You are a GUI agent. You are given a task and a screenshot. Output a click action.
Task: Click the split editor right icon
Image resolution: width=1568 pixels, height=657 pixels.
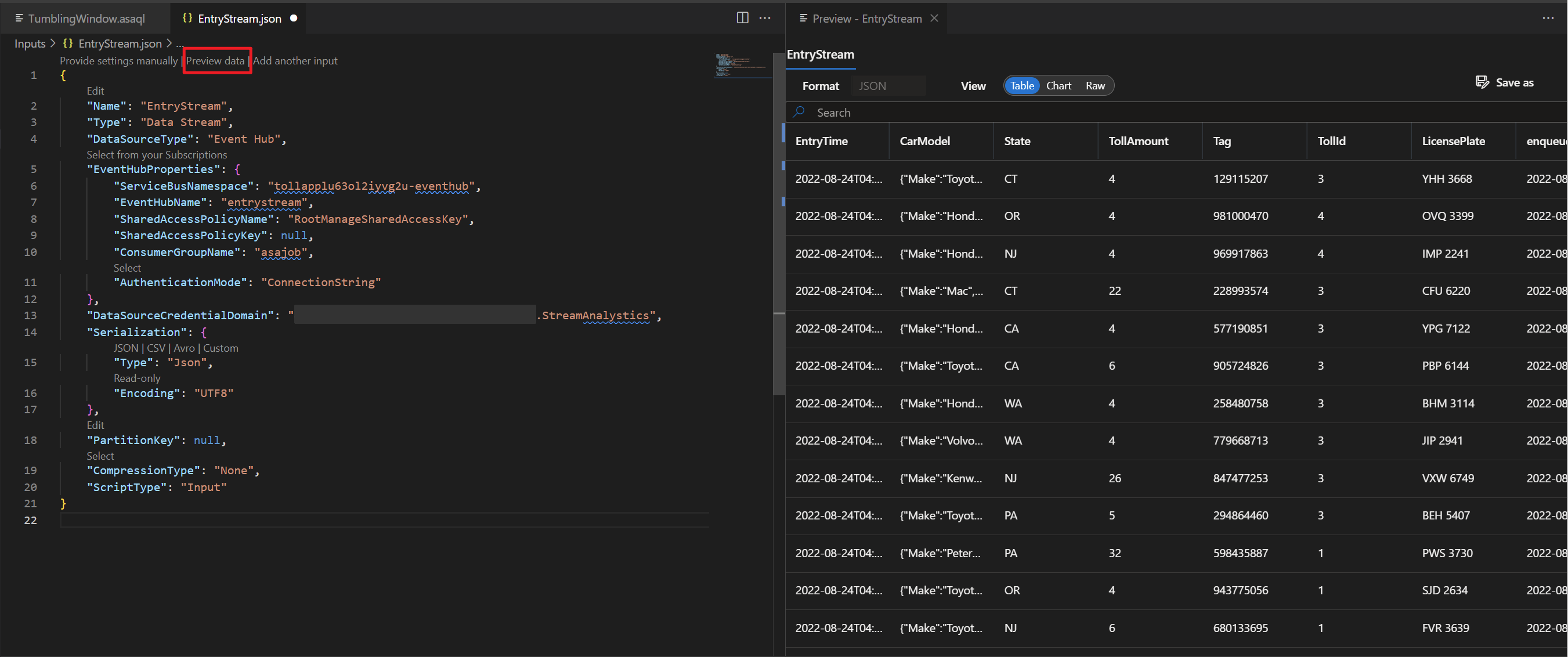[742, 17]
